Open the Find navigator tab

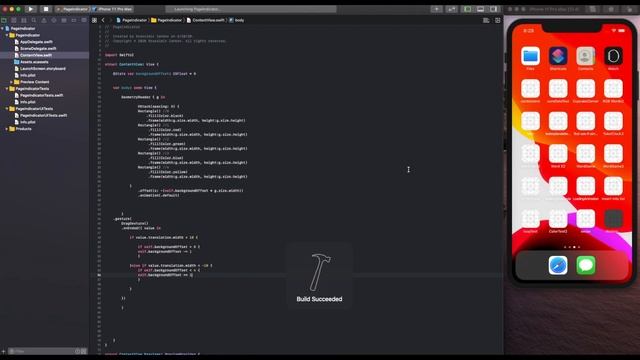[34, 20]
